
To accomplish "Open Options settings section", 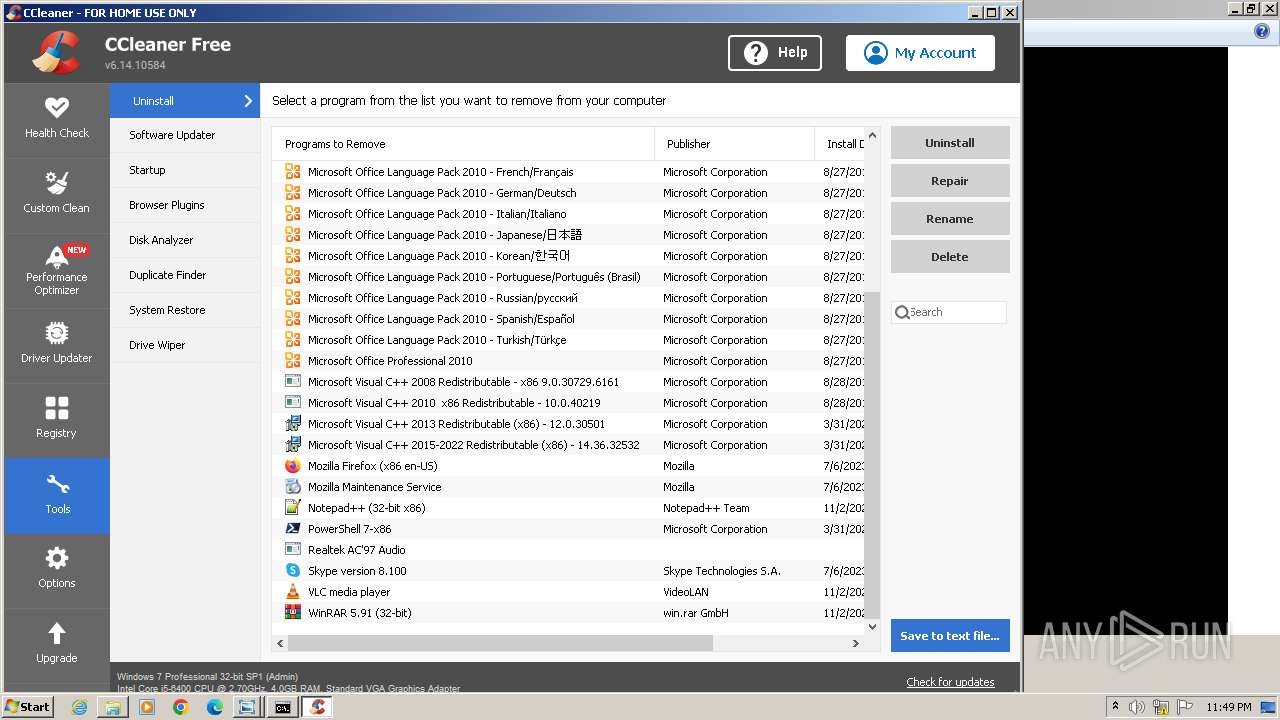I will (x=57, y=570).
